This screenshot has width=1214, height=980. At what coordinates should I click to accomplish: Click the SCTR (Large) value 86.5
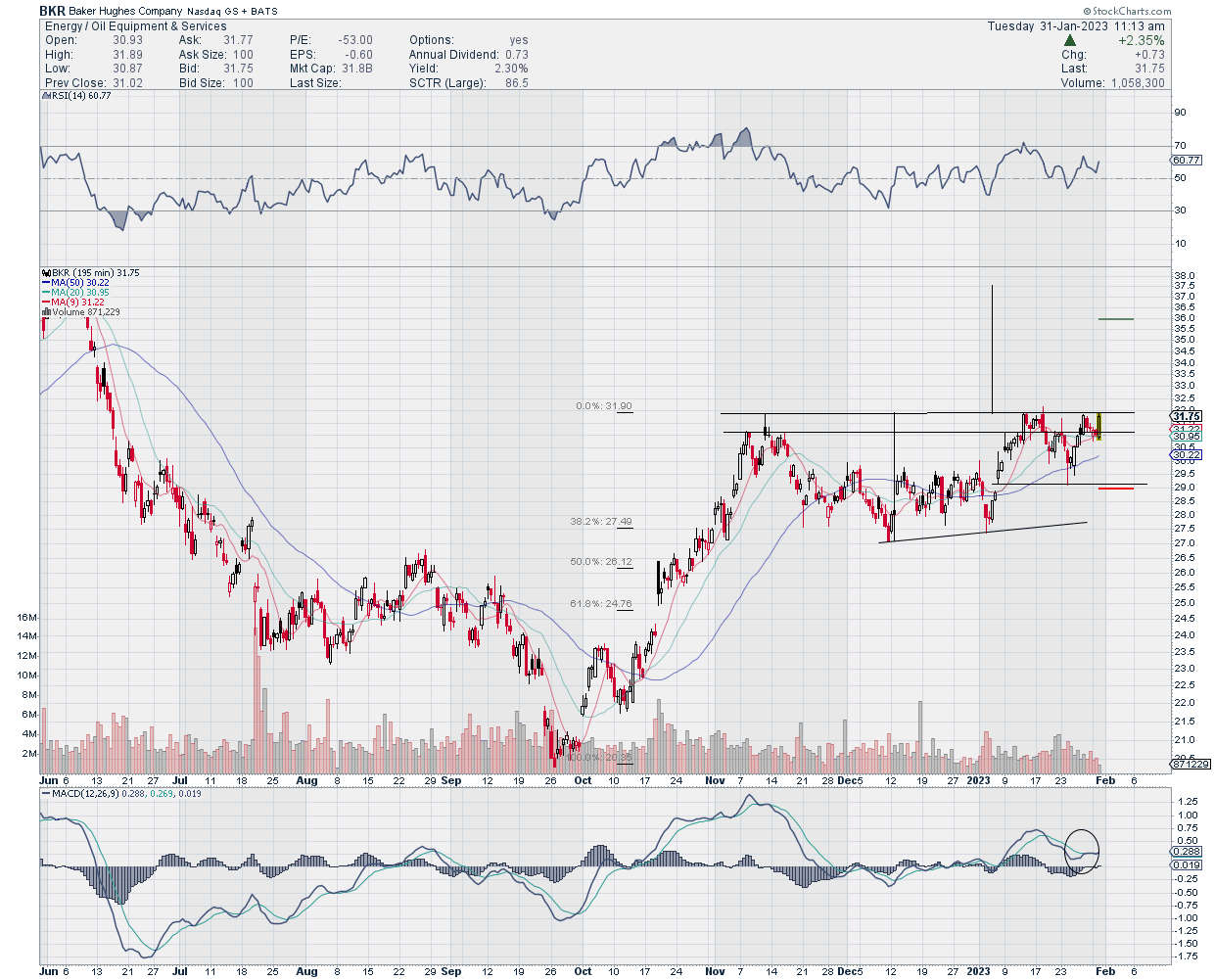point(517,83)
